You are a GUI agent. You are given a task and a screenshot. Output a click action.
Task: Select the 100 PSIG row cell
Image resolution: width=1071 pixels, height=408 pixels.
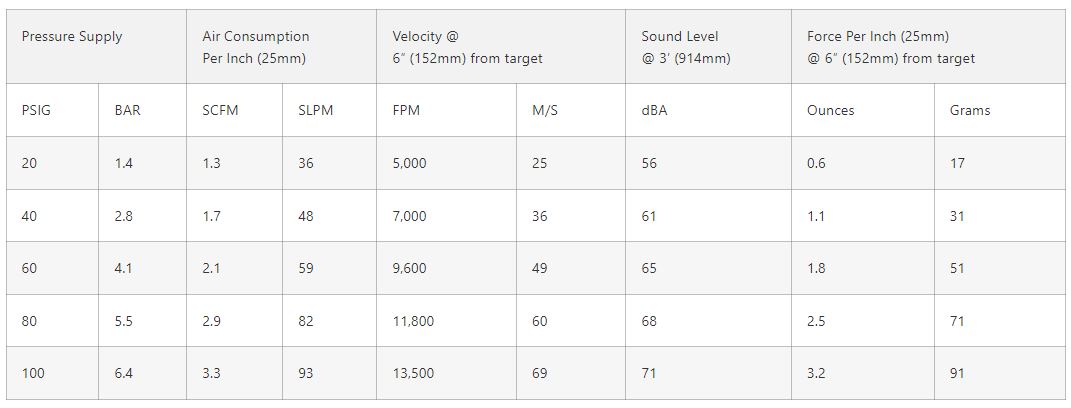click(x=33, y=373)
